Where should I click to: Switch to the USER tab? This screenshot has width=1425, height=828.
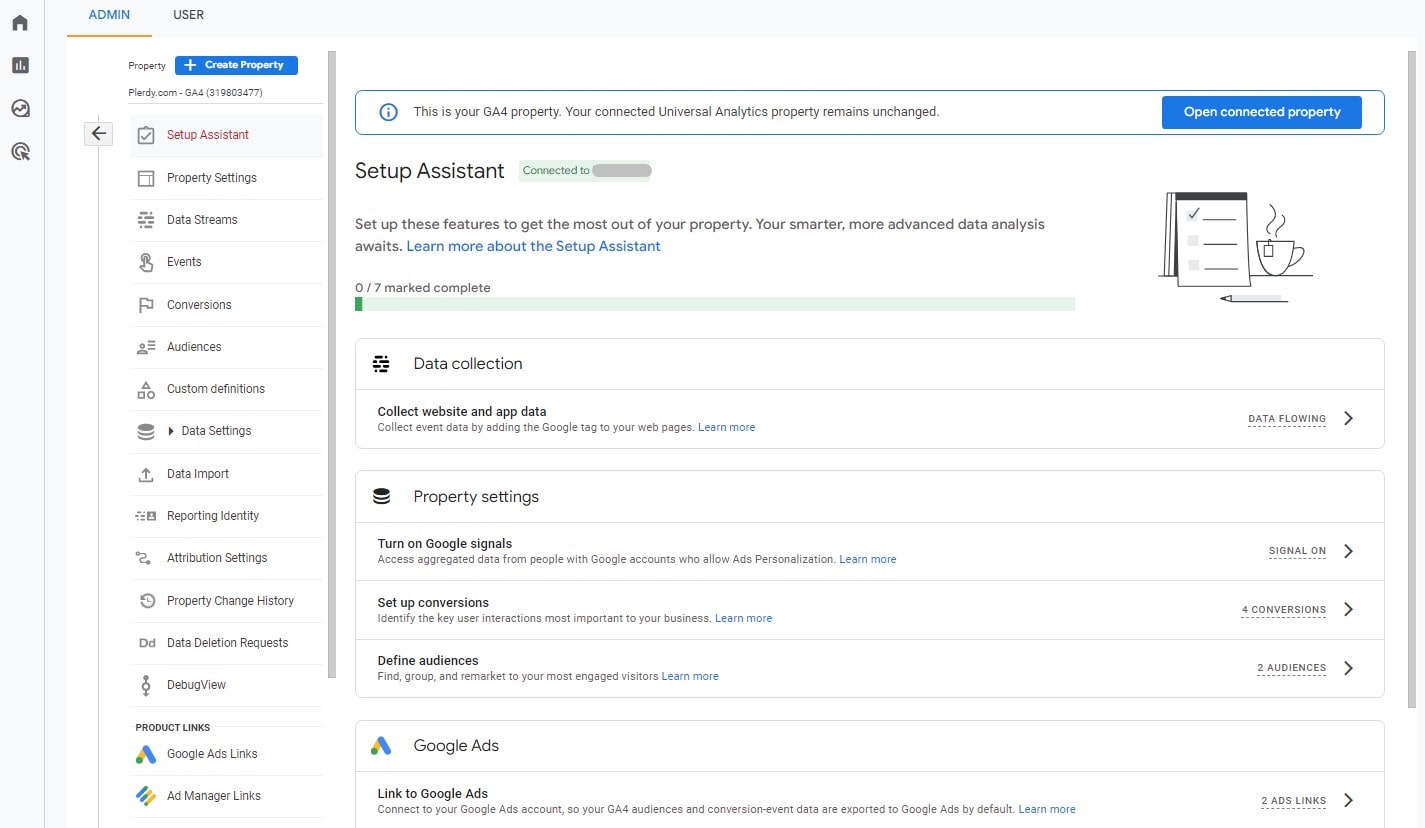(188, 15)
